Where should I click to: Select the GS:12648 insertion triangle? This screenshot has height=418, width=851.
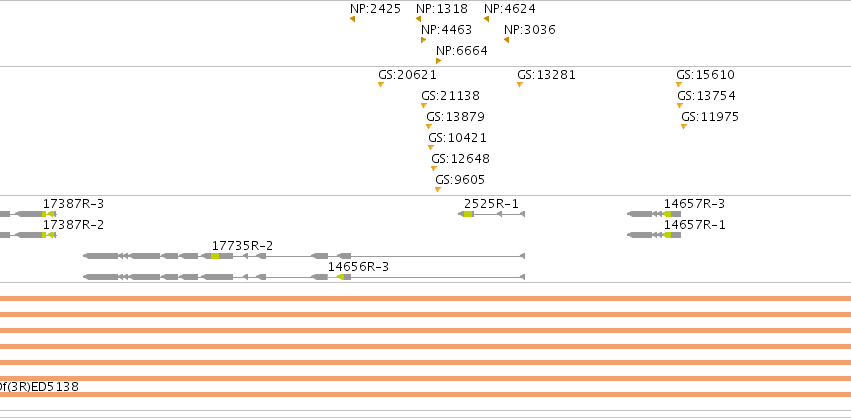click(434, 168)
